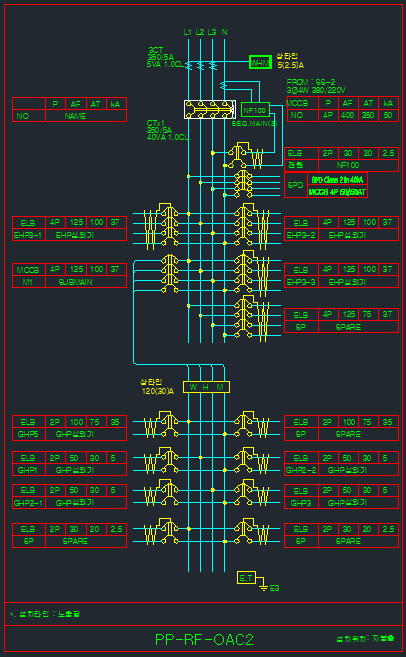The image size is (406, 657).
Task: Click the L2 phase label
Action: click(x=200, y=32)
